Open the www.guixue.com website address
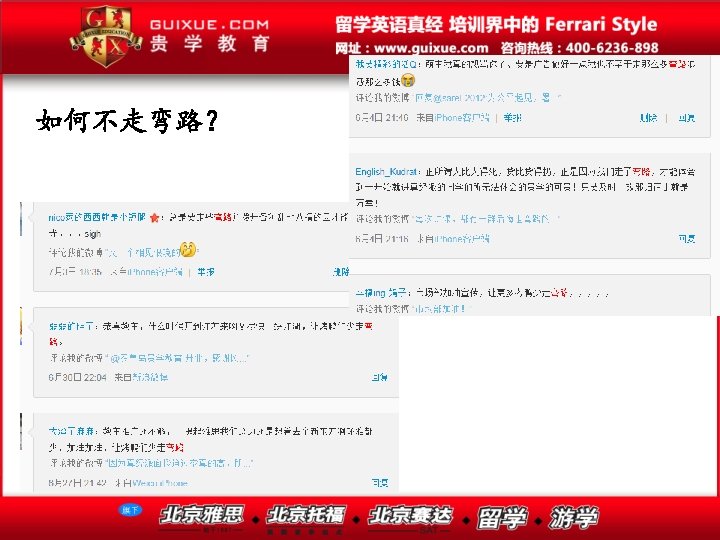The width and height of the screenshot is (720, 540). 432,48
